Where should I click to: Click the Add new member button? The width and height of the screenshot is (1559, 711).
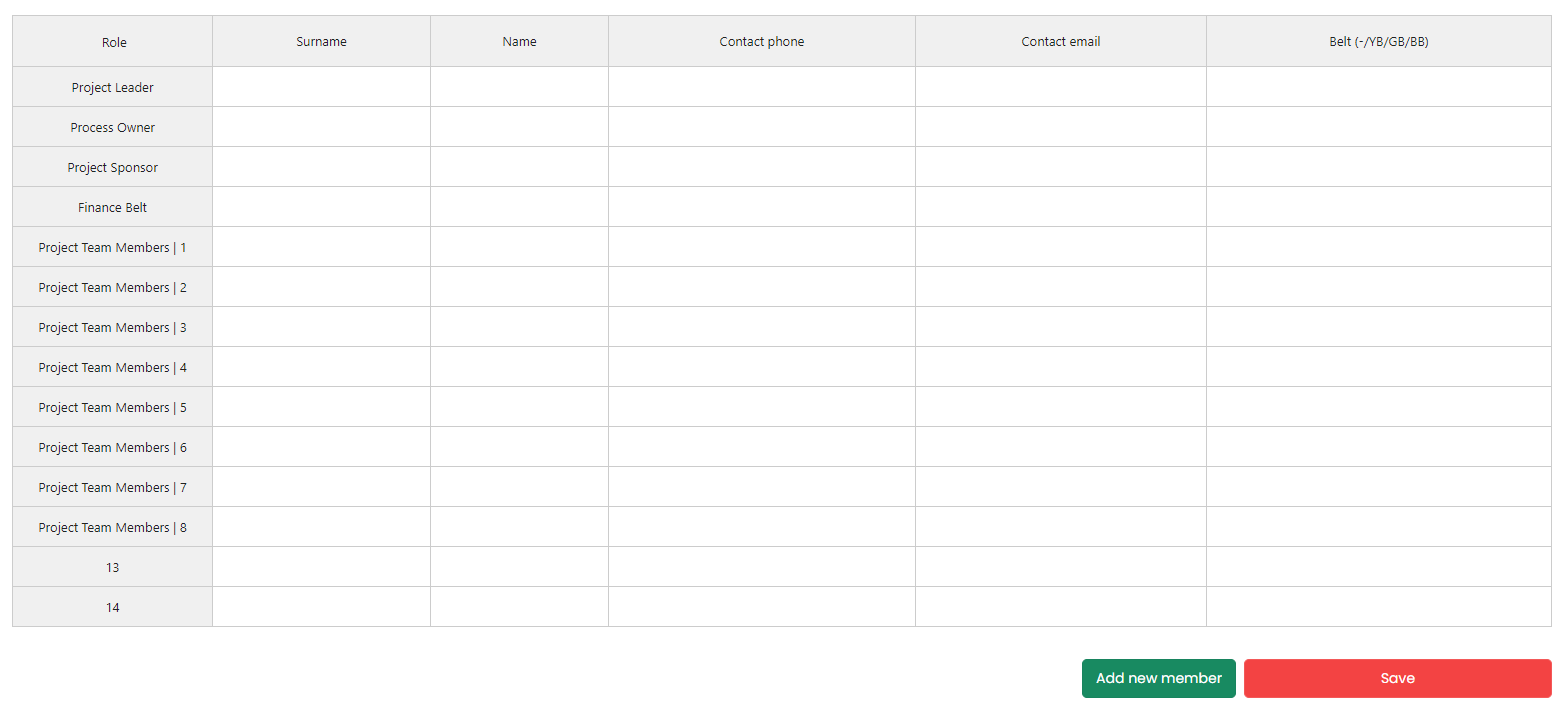1158,678
